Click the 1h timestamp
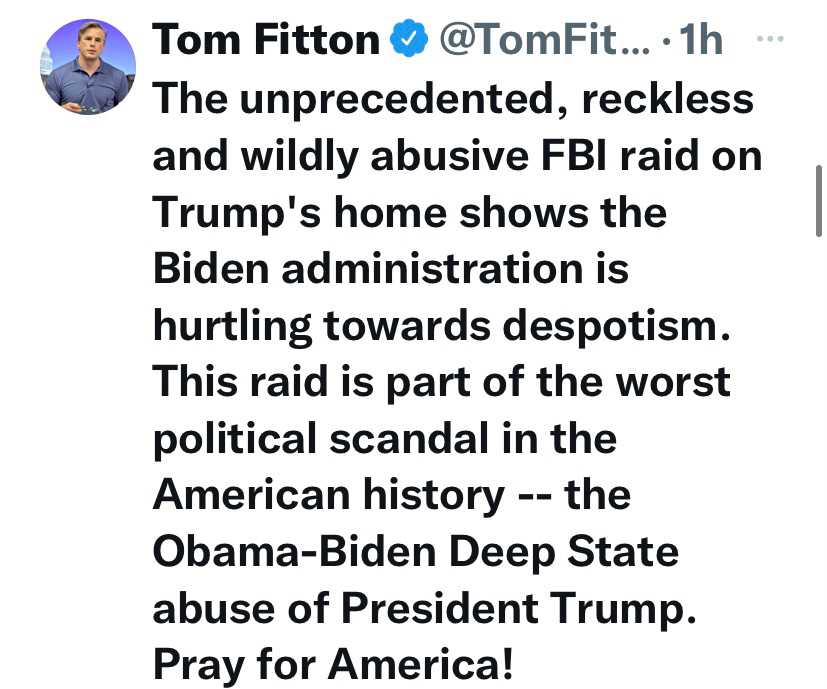Viewport: 827px width, 689px height. 699,41
